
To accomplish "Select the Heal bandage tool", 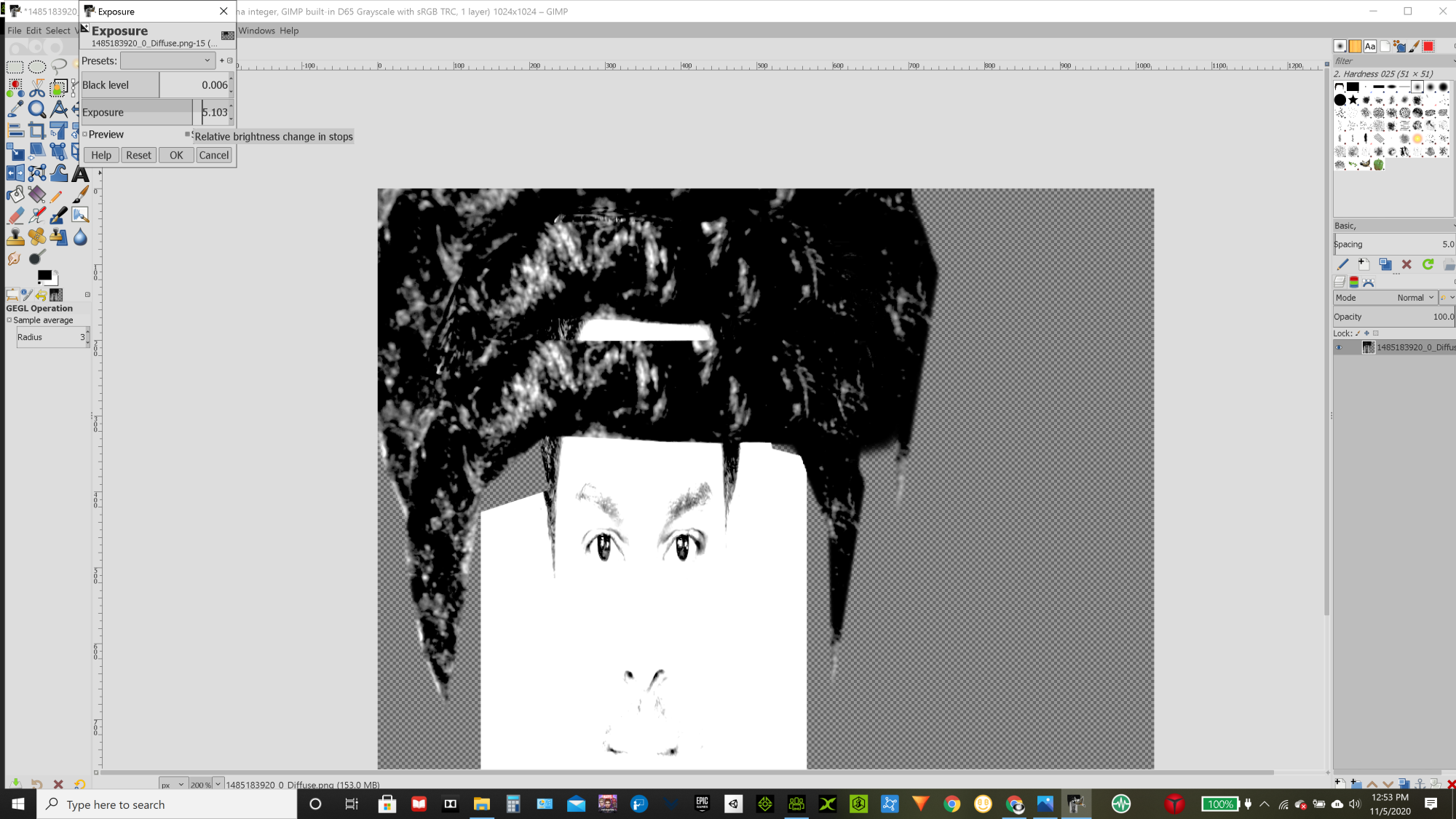I will (36, 237).
